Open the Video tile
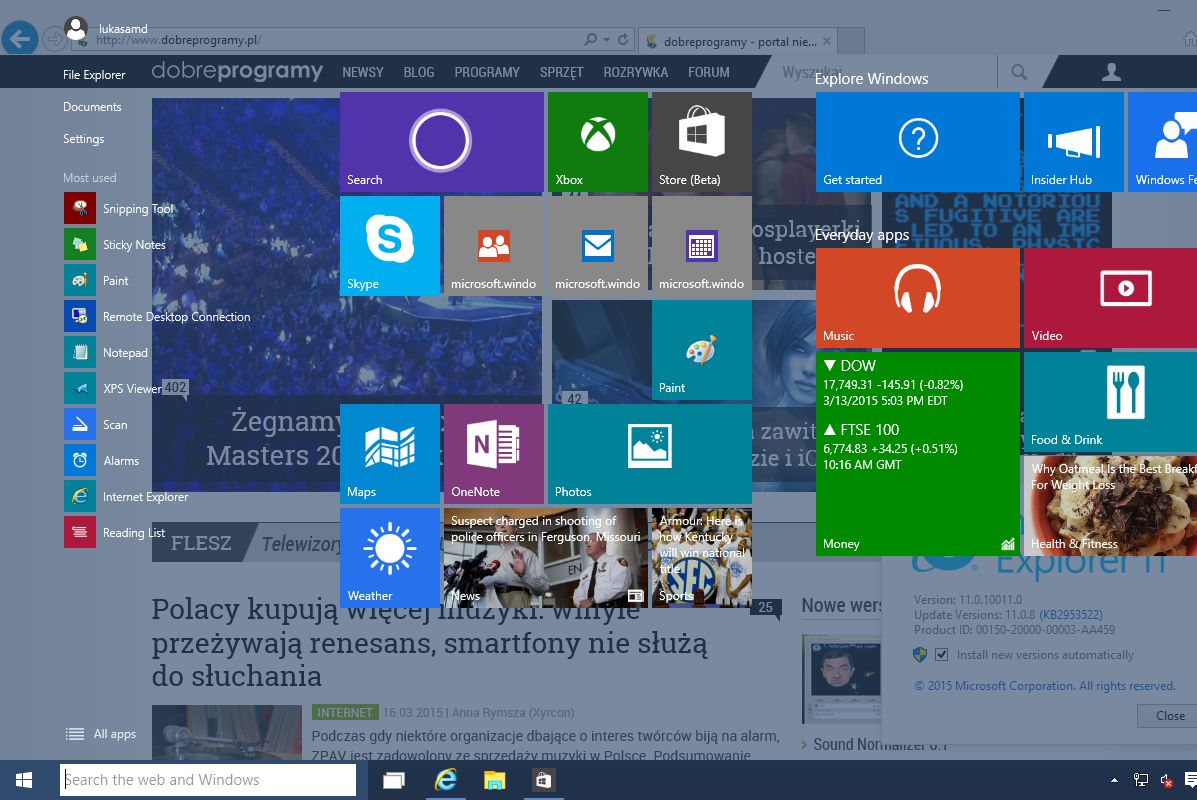Viewport: 1197px width, 800px height. (x=1110, y=298)
